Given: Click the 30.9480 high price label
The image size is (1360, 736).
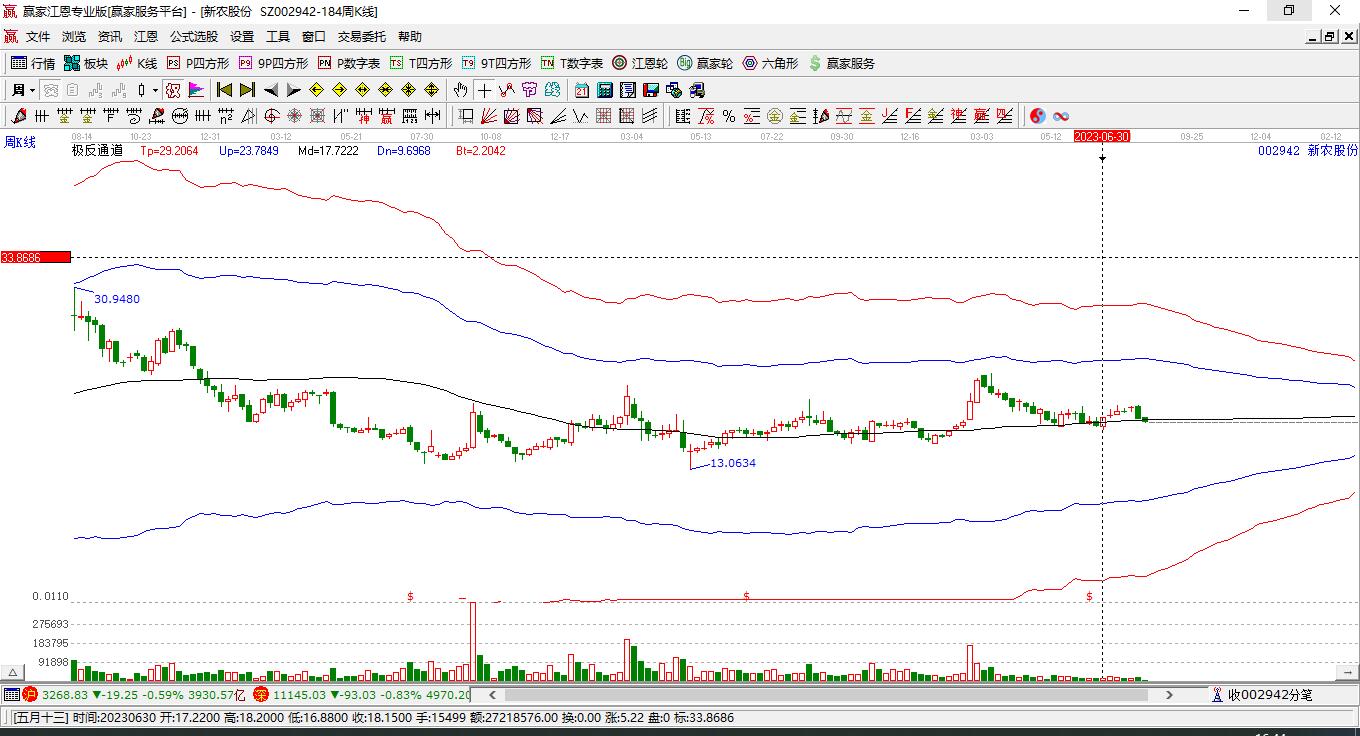Looking at the screenshot, I should click(x=117, y=299).
